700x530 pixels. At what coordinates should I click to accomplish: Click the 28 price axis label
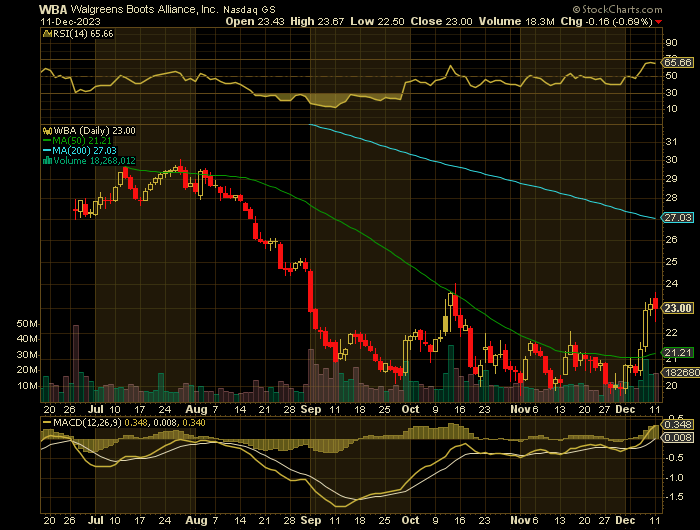tap(671, 198)
